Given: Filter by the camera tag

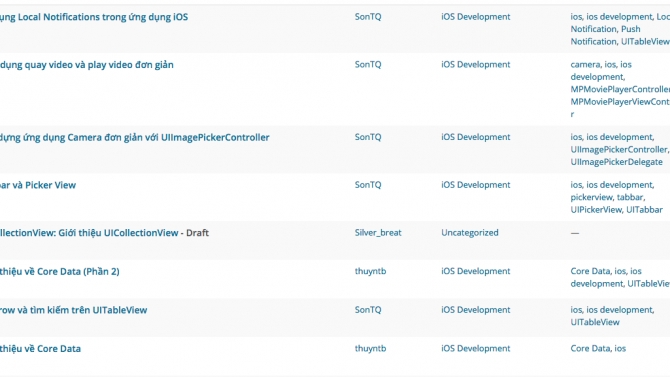Looking at the screenshot, I should coord(585,65).
